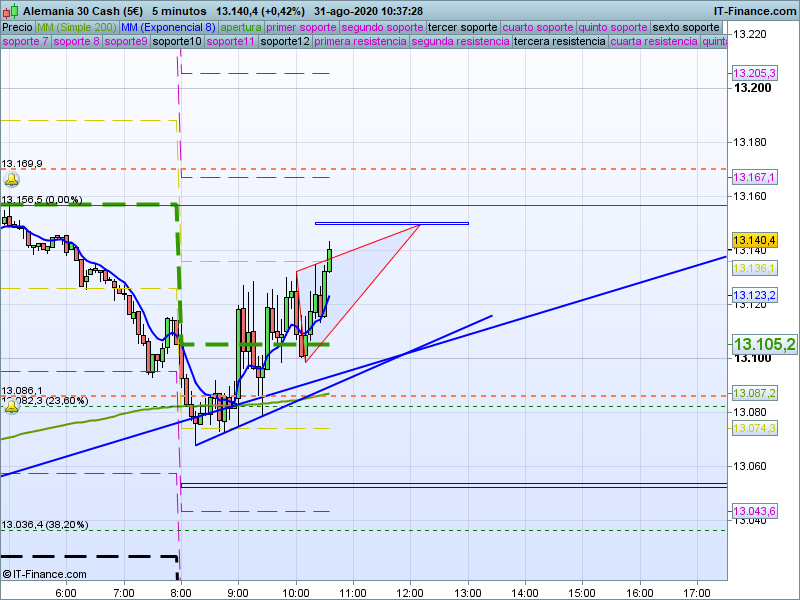Click the magenta 13.205,3 price label
This screenshot has height=600, width=800.
[x=754, y=74]
